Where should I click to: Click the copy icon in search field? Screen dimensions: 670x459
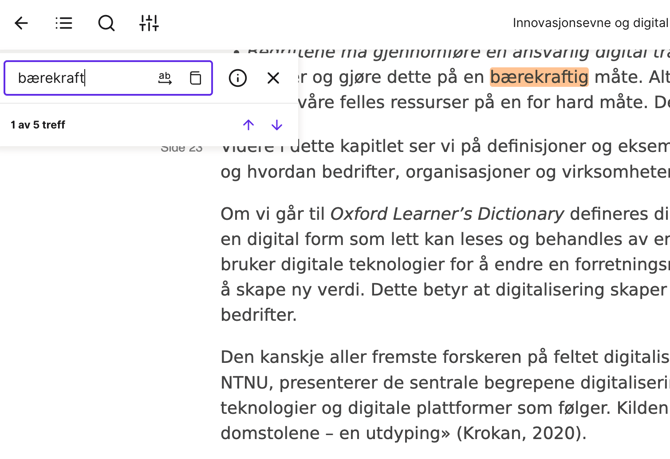click(x=195, y=78)
